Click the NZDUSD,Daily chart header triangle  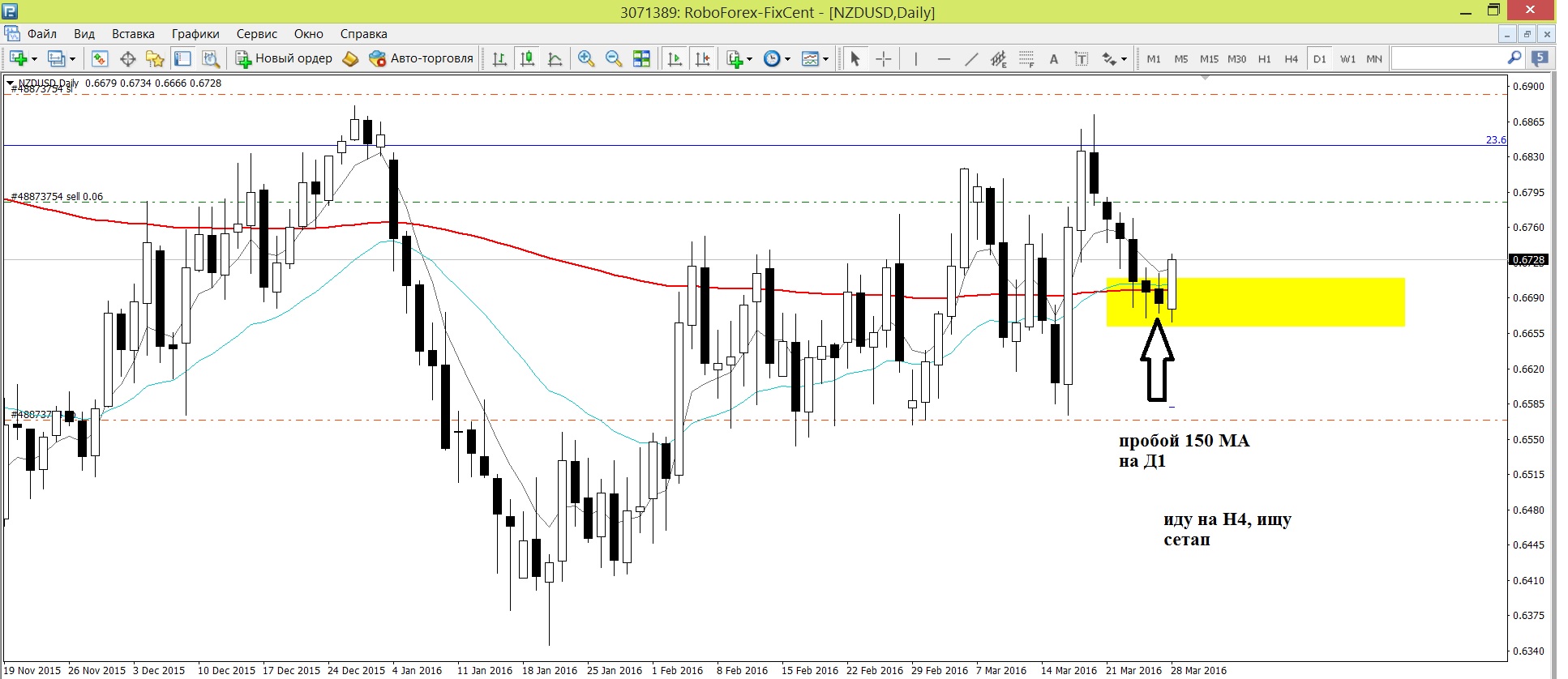(10, 83)
